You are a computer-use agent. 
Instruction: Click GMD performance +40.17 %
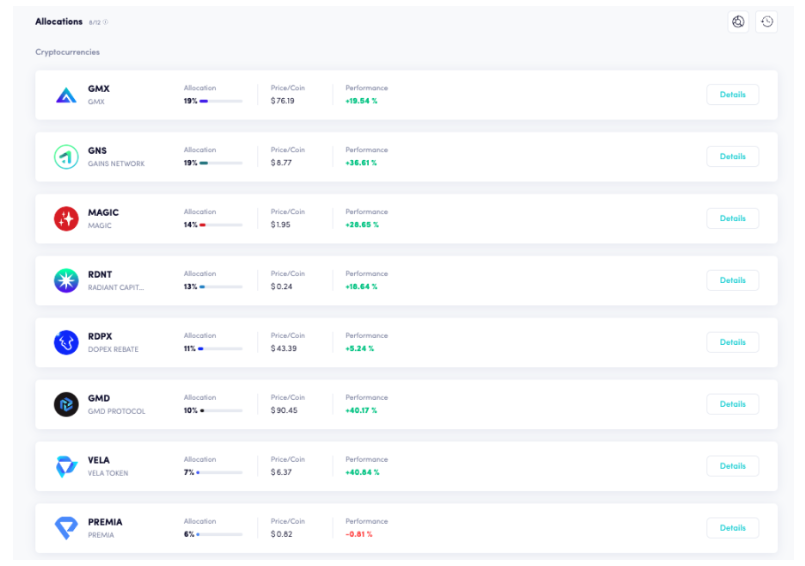[361, 410]
